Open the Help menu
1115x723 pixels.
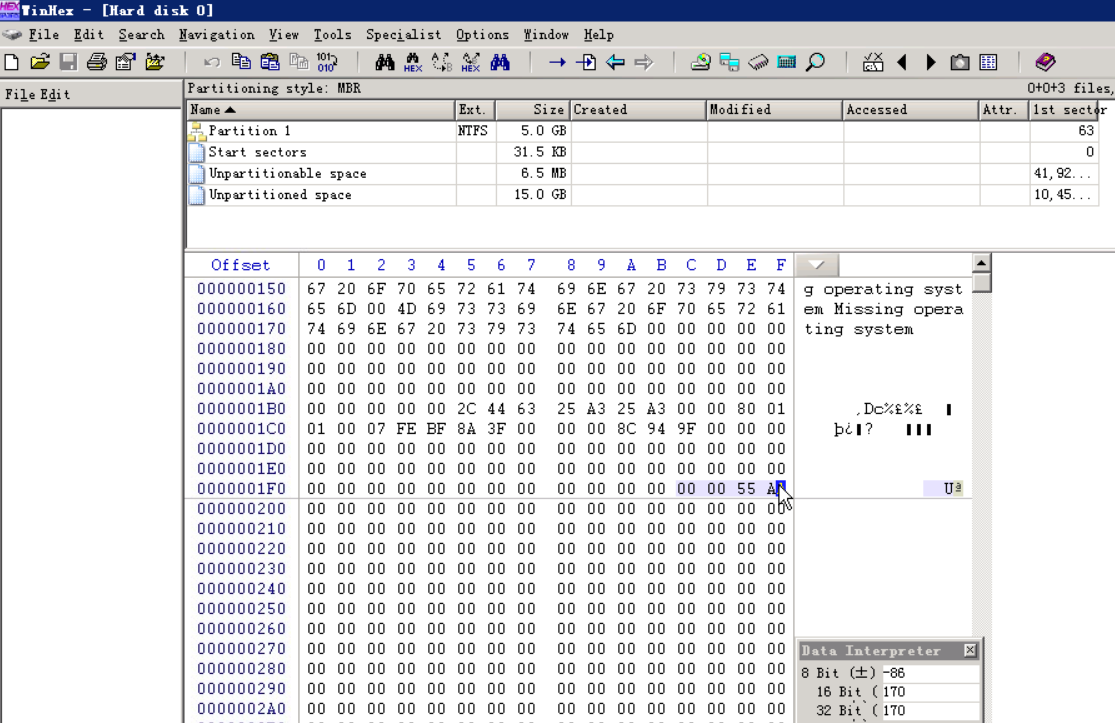pos(599,35)
